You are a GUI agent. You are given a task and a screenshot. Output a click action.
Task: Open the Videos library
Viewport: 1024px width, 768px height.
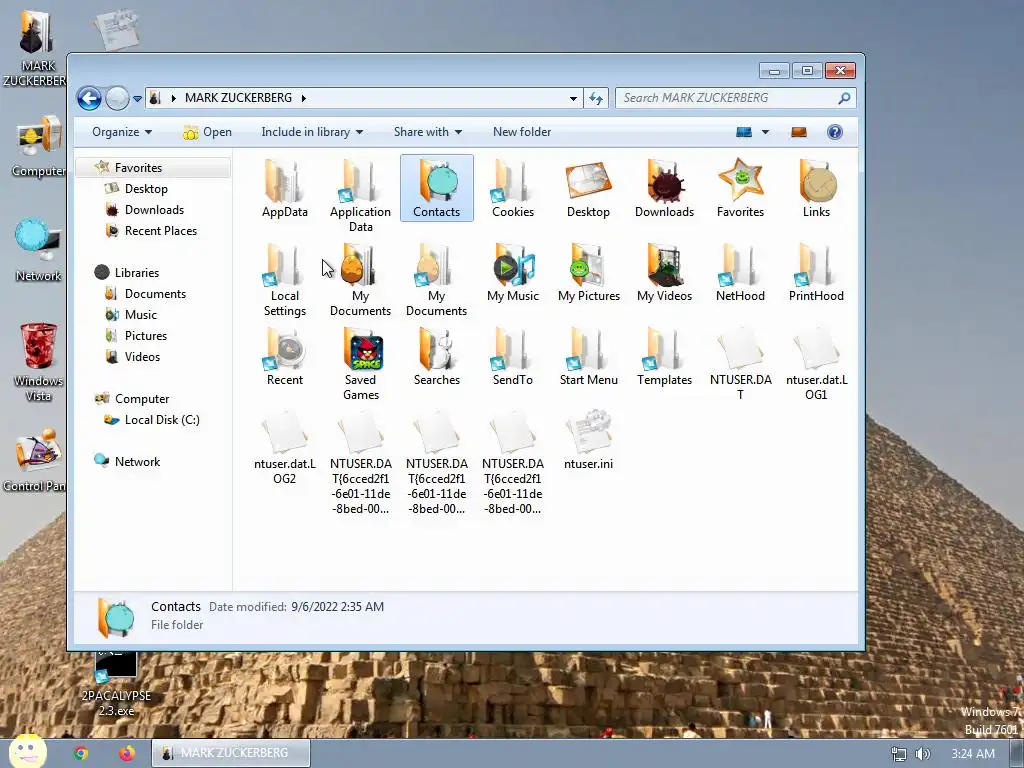[142, 357]
